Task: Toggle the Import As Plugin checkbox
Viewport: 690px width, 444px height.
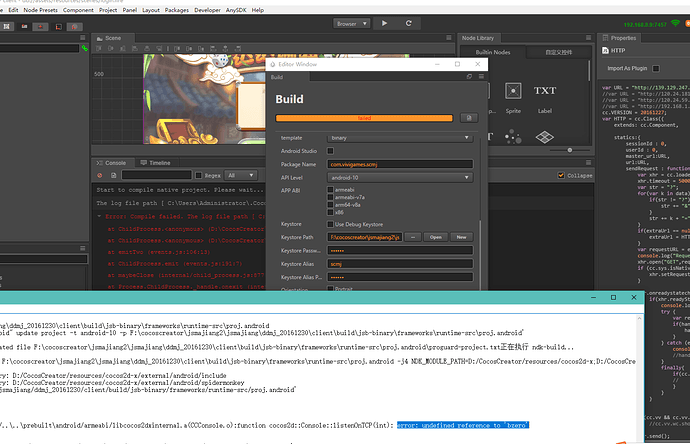Action: pyautogui.click(x=656, y=68)
